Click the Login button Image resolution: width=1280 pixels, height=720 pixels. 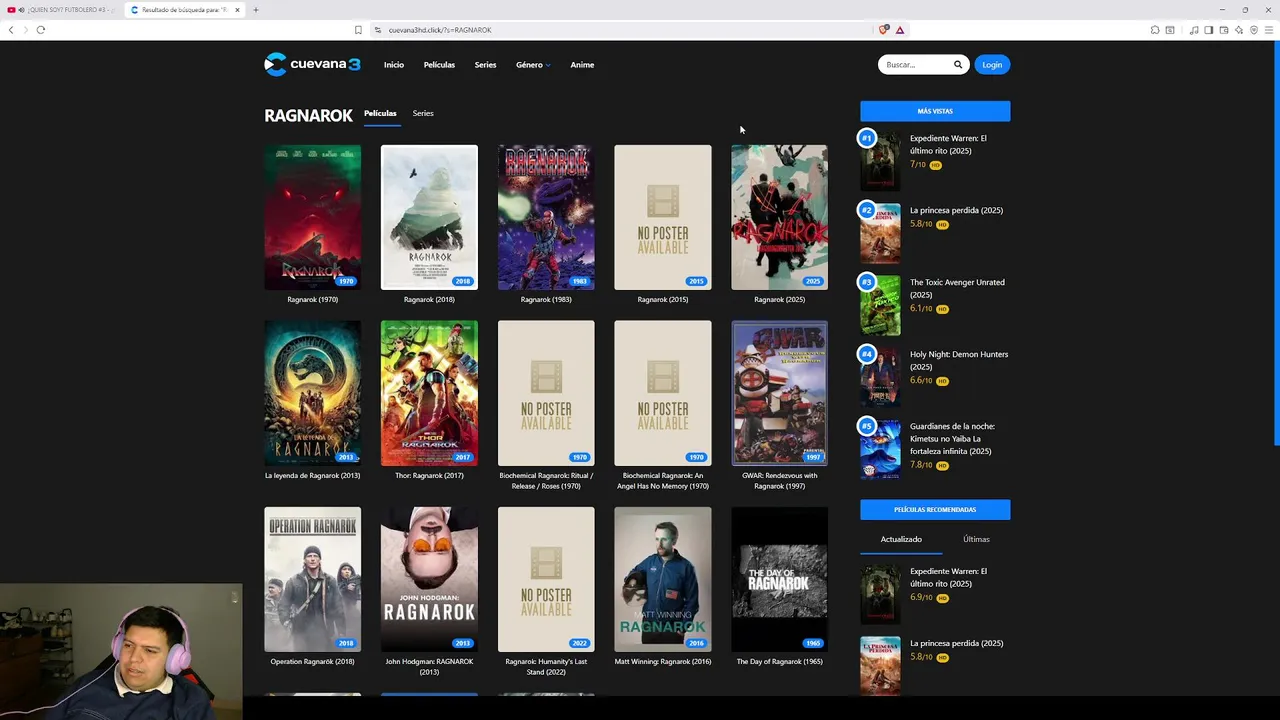[x=992, y=65]
